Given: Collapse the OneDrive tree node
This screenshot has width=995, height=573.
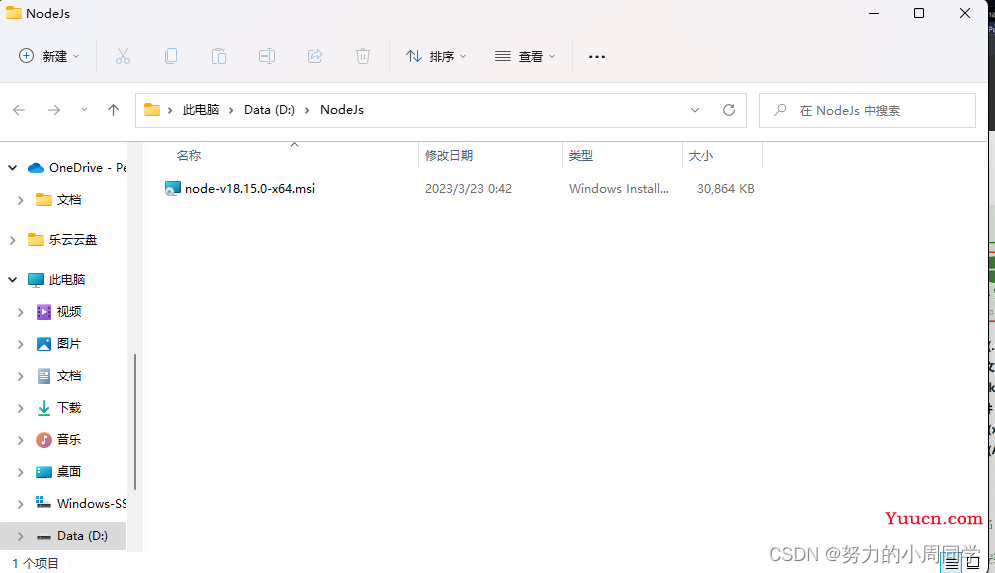Looking at the screenshot, I should click(x=12, y=168).
